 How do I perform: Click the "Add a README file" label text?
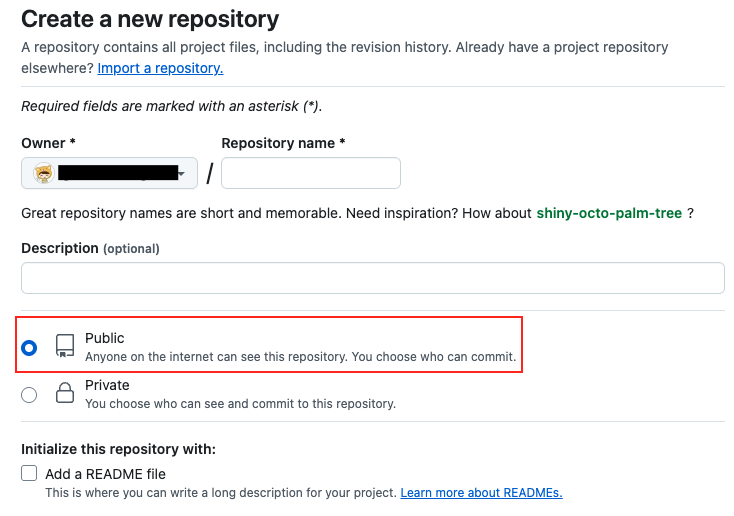[105, 474]
